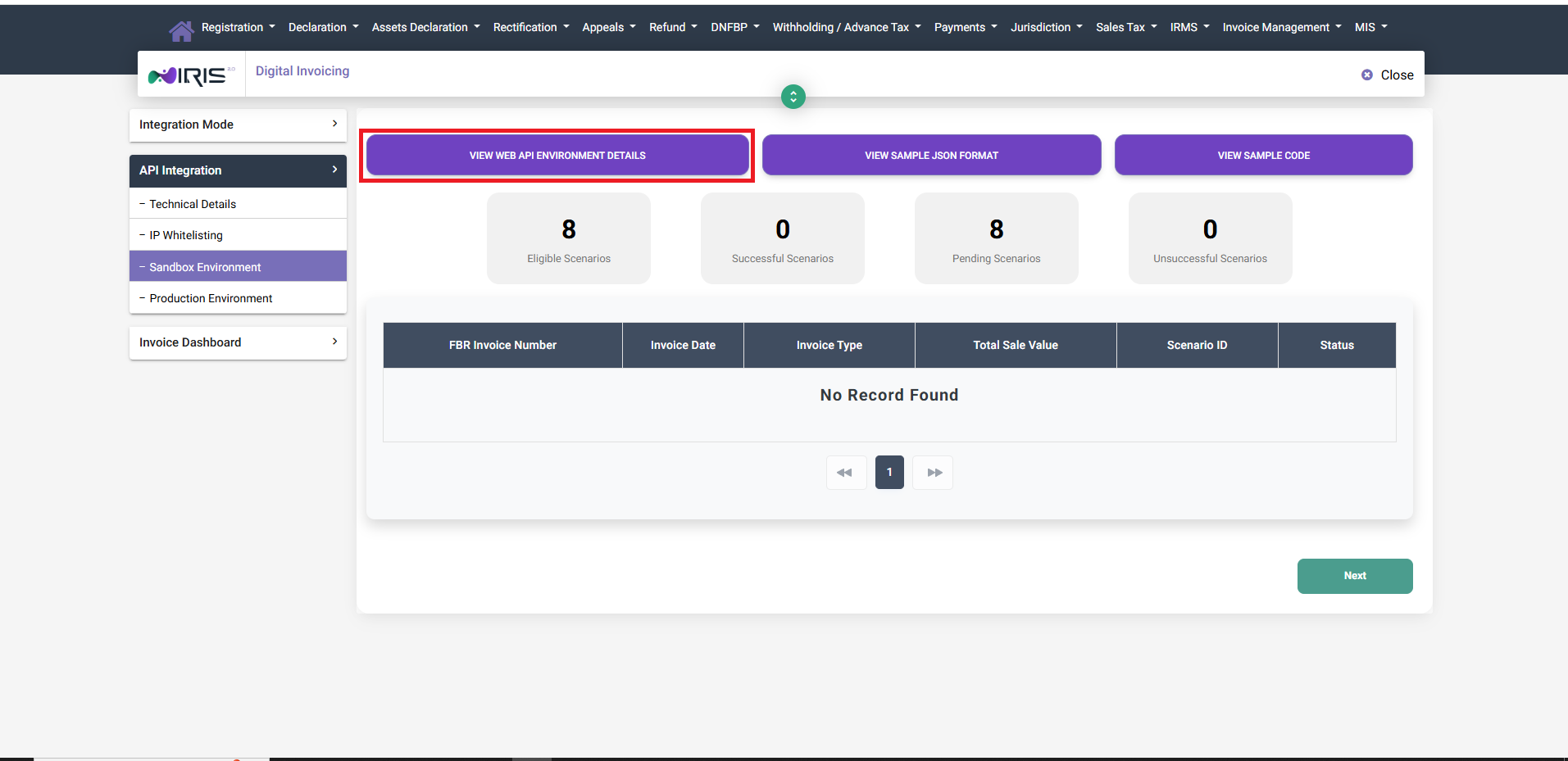Click the Eligible Scenarios counter card
The width and height of the screenshot is (1568, 761).
(x=568, y=238)
